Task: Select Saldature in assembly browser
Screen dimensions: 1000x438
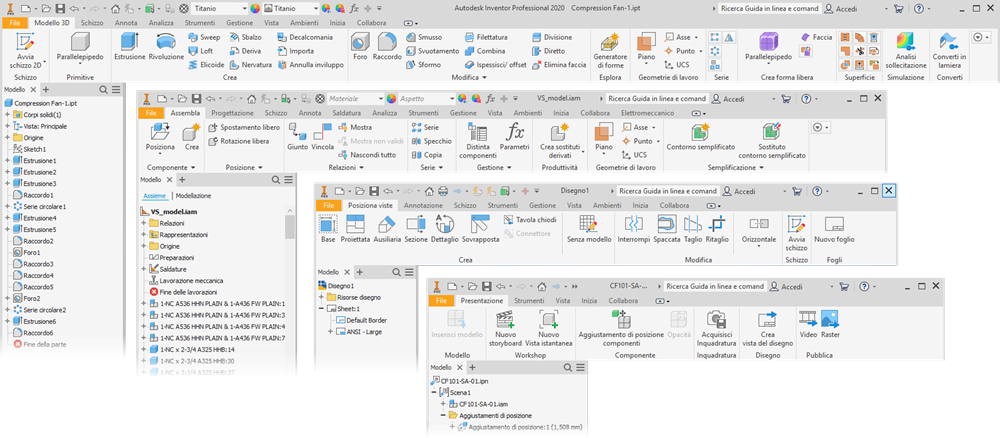Action: [x=168, y=269]
